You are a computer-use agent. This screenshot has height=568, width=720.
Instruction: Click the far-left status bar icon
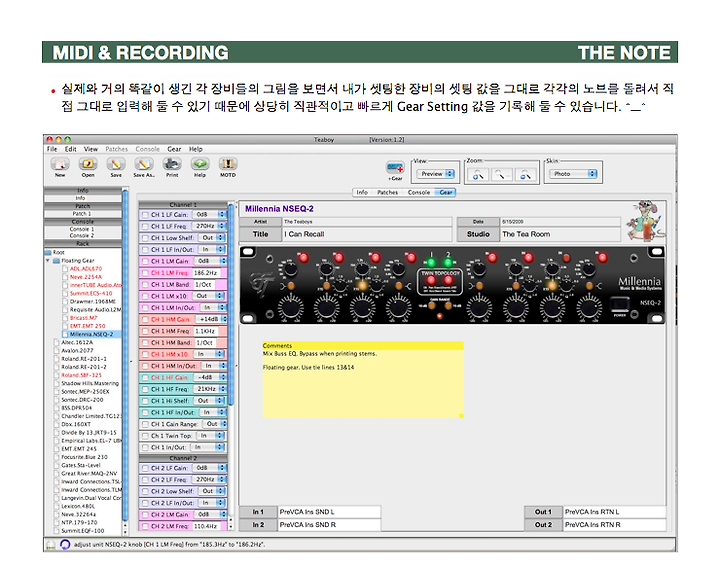(51, 545)
